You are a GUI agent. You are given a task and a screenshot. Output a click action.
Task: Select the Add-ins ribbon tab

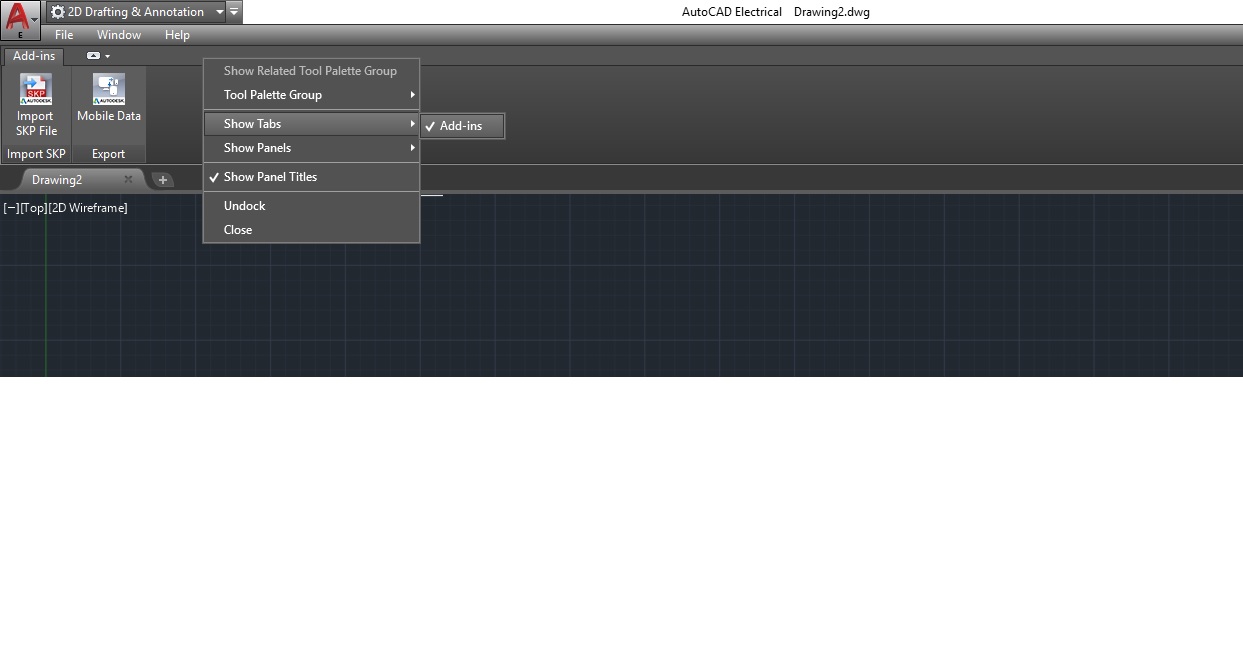click(x=34, y=56)
